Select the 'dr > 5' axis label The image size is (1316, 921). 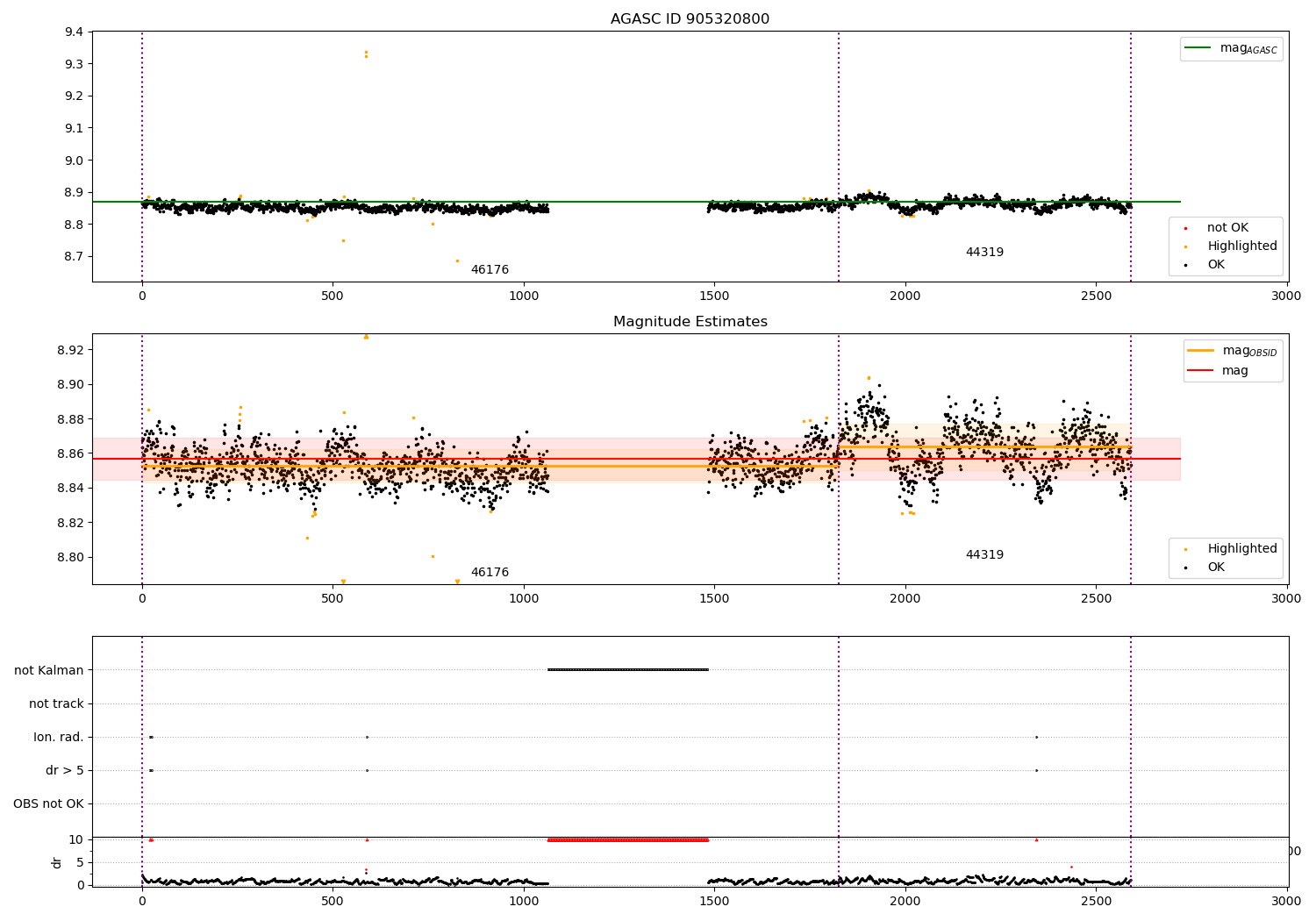pos(65,770)
